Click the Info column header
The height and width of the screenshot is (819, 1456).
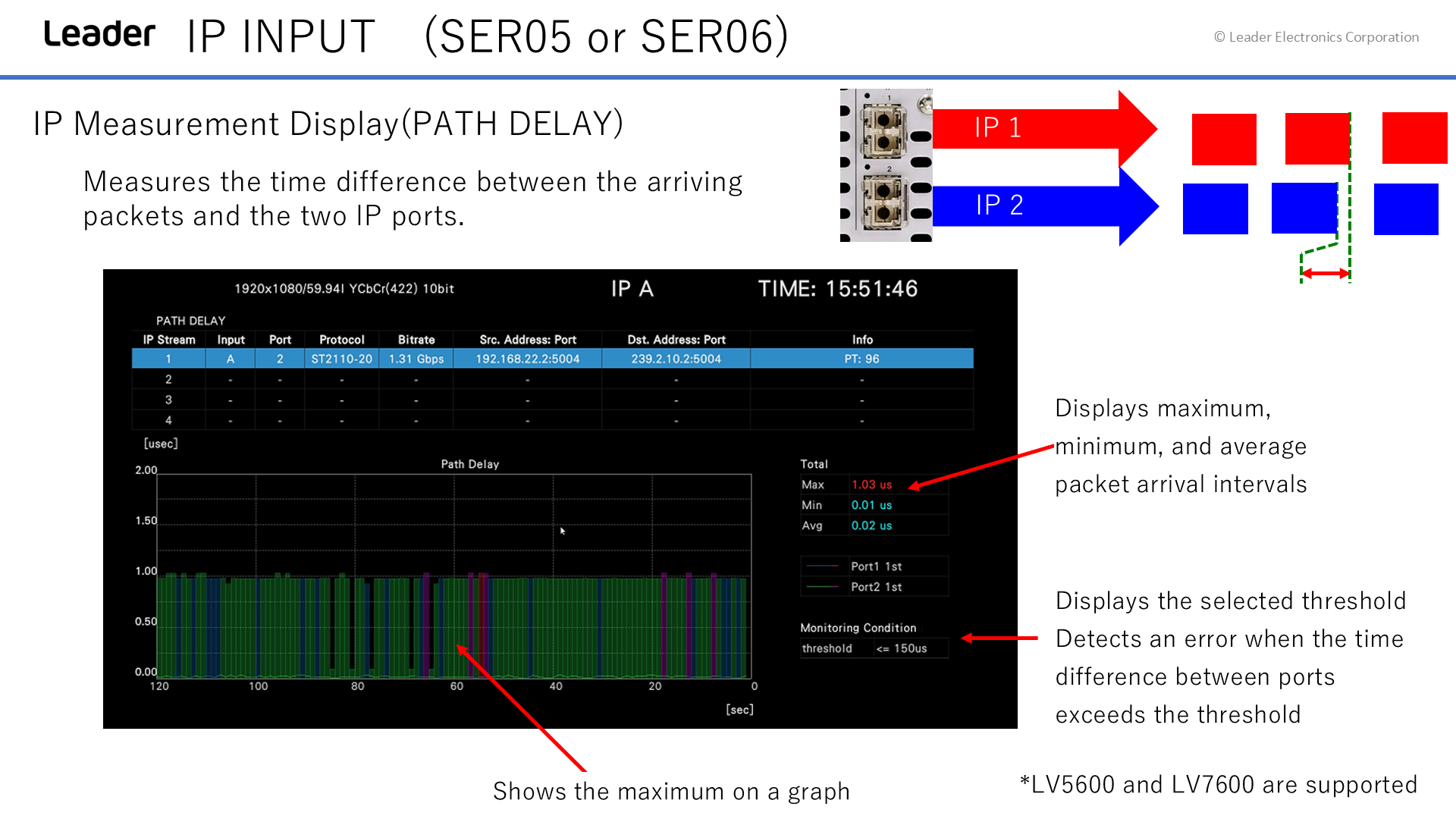click(x=862, y=340)
